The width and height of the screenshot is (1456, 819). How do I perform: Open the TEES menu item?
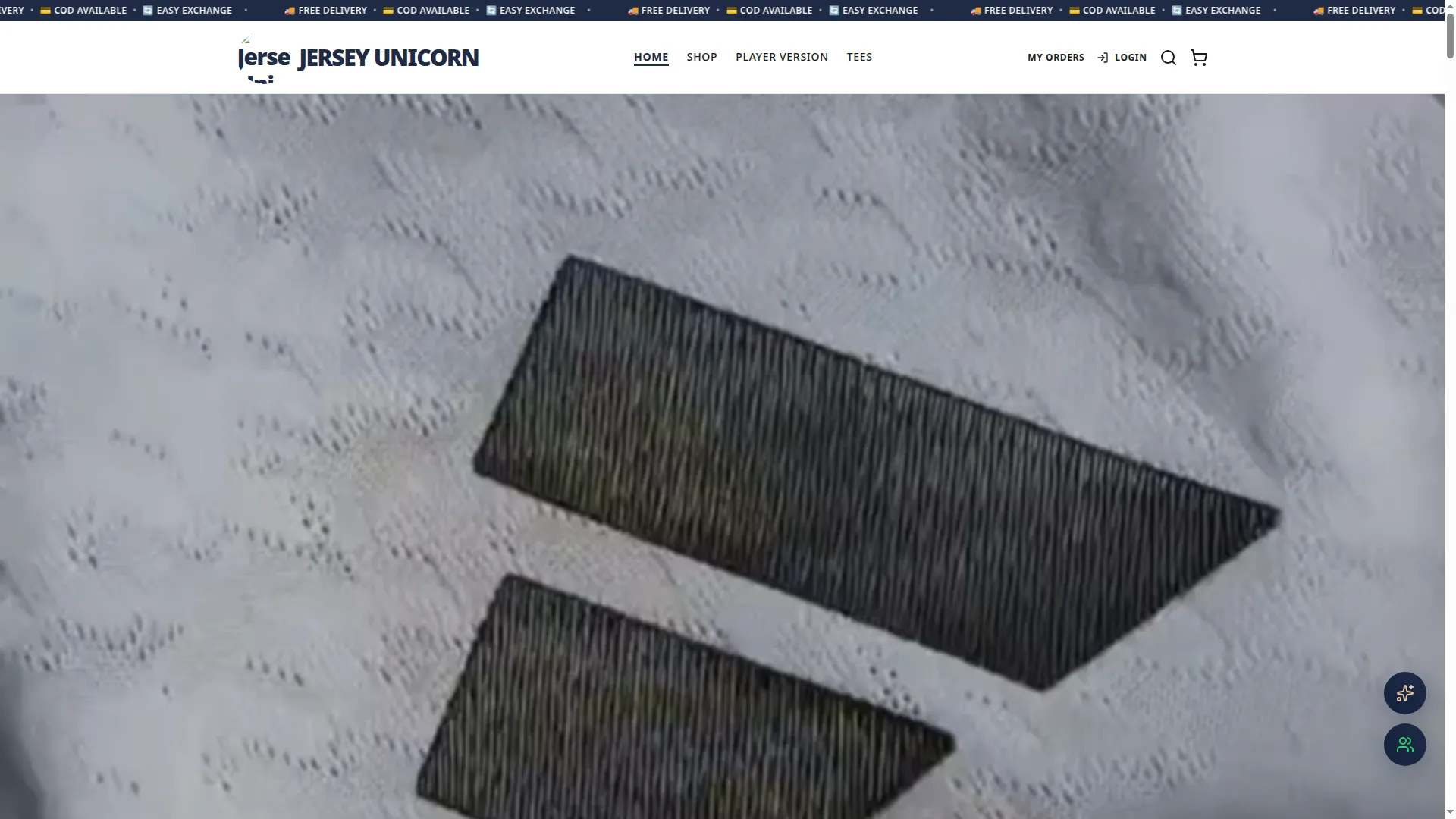[x=859, y=57]
